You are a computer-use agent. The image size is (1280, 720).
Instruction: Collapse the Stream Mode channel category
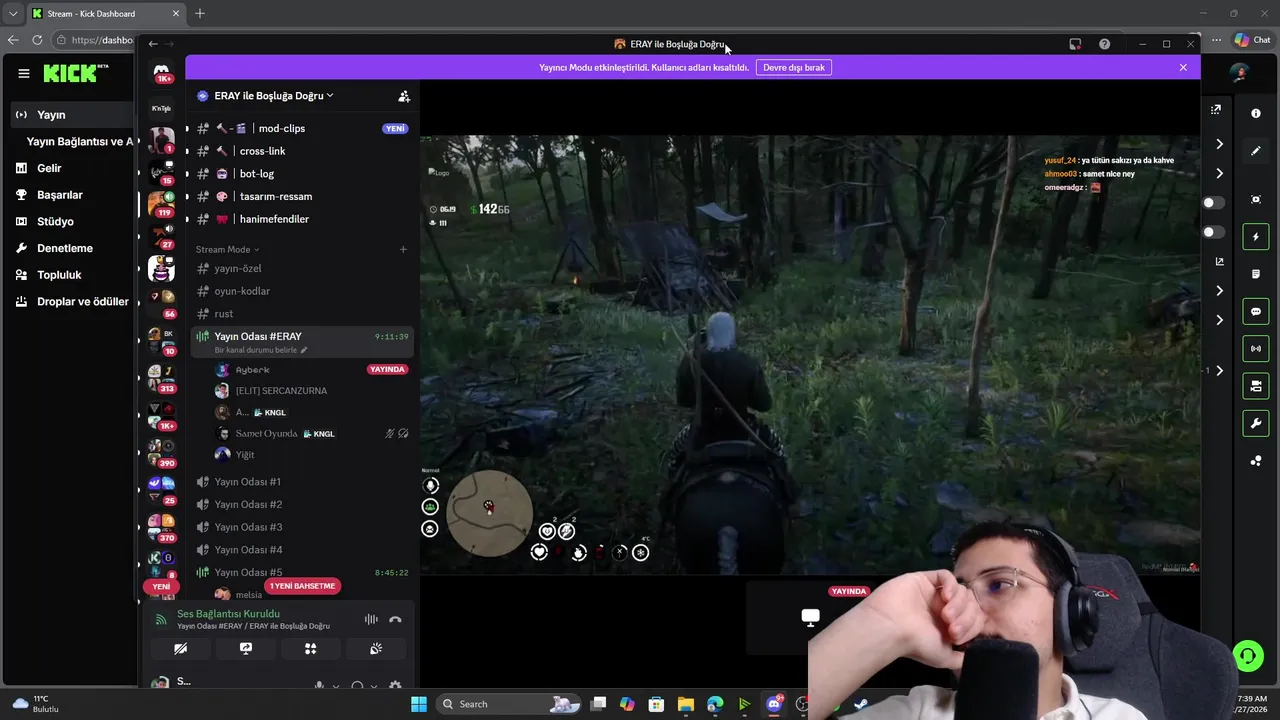(x=228, y=249)
